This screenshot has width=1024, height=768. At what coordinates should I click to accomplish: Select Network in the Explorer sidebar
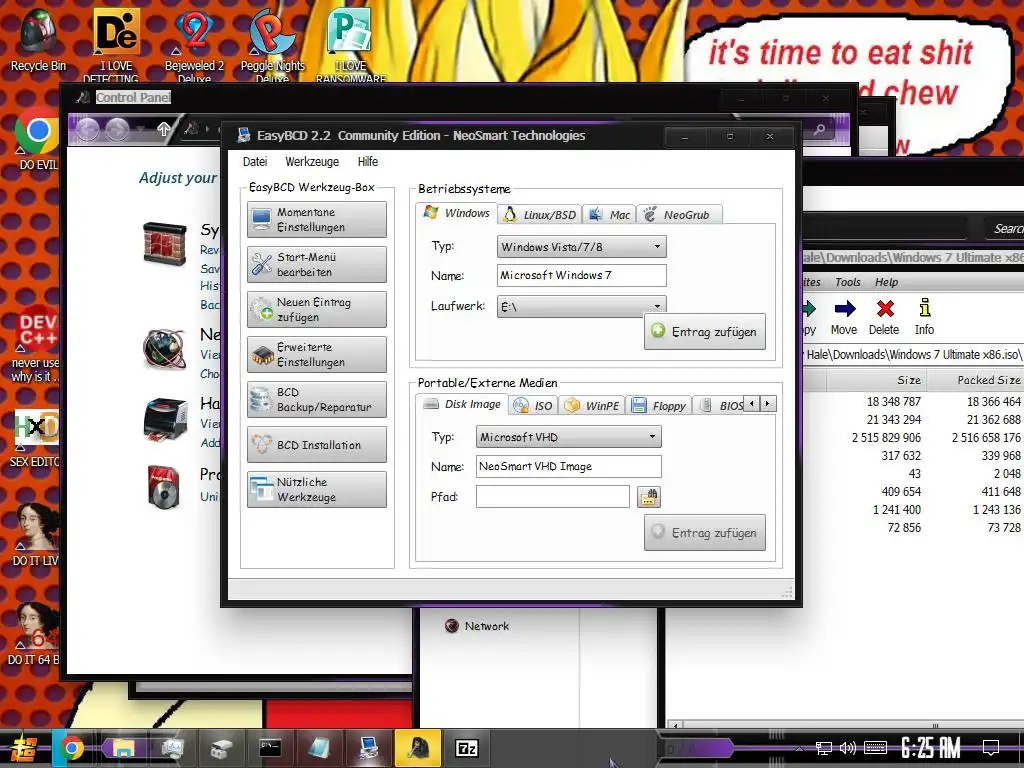[477, 626]
